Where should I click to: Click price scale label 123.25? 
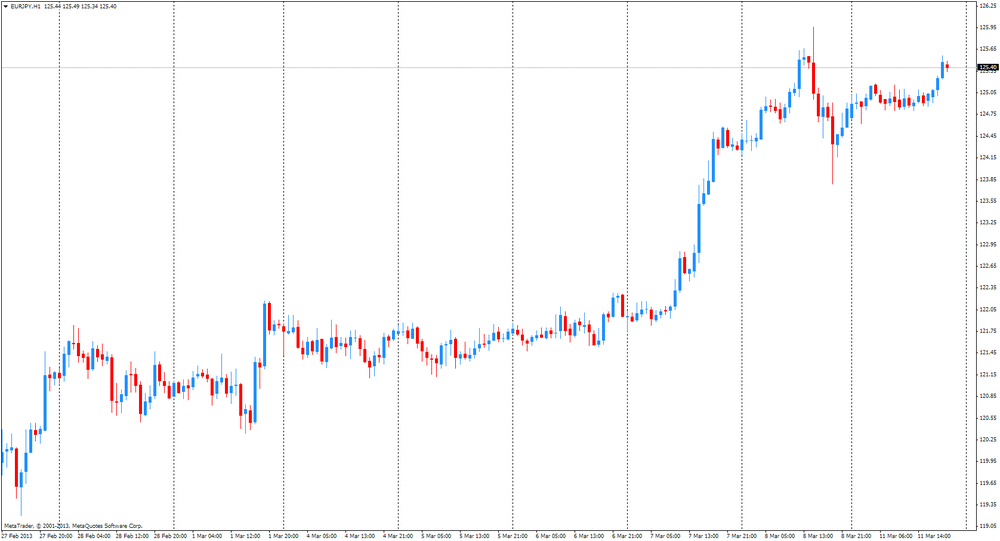[988, 222]
